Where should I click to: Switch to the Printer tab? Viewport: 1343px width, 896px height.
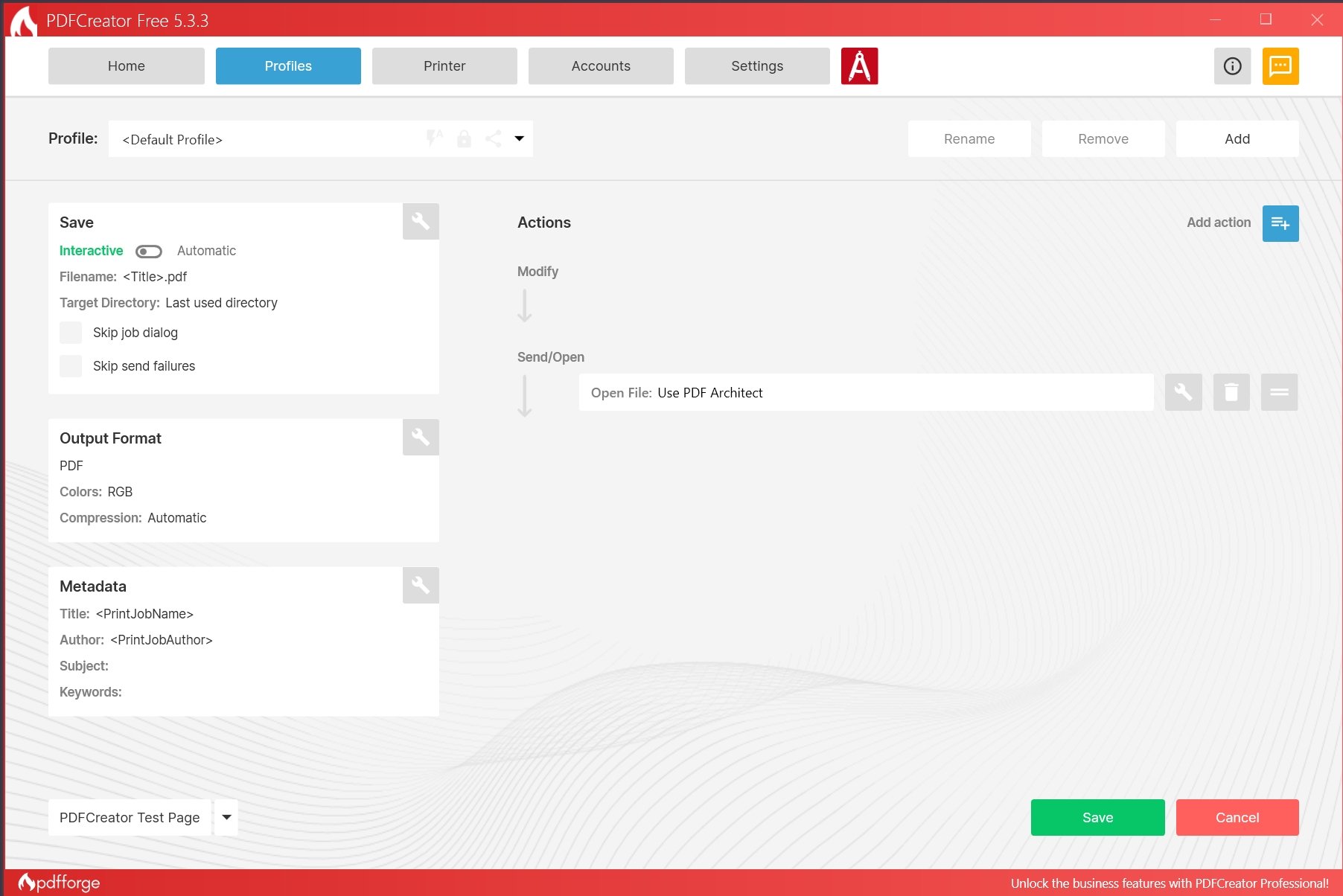pos(444,66)
